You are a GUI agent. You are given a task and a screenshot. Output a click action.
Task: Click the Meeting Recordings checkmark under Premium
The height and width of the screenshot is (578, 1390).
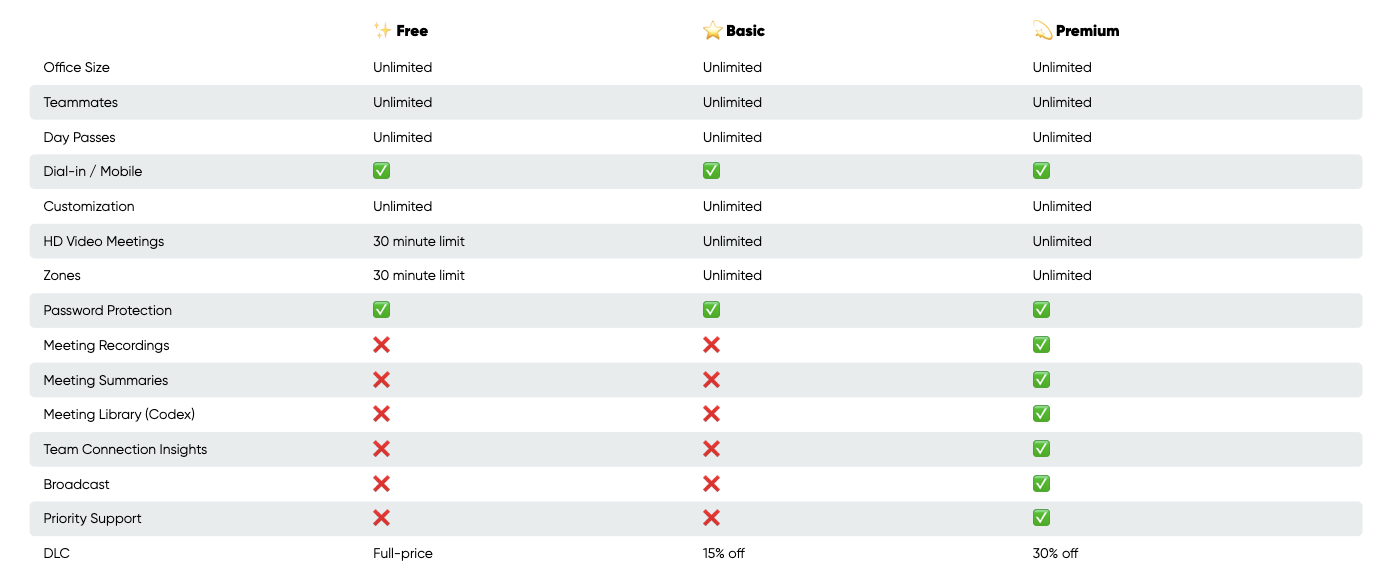[1041, 345]
